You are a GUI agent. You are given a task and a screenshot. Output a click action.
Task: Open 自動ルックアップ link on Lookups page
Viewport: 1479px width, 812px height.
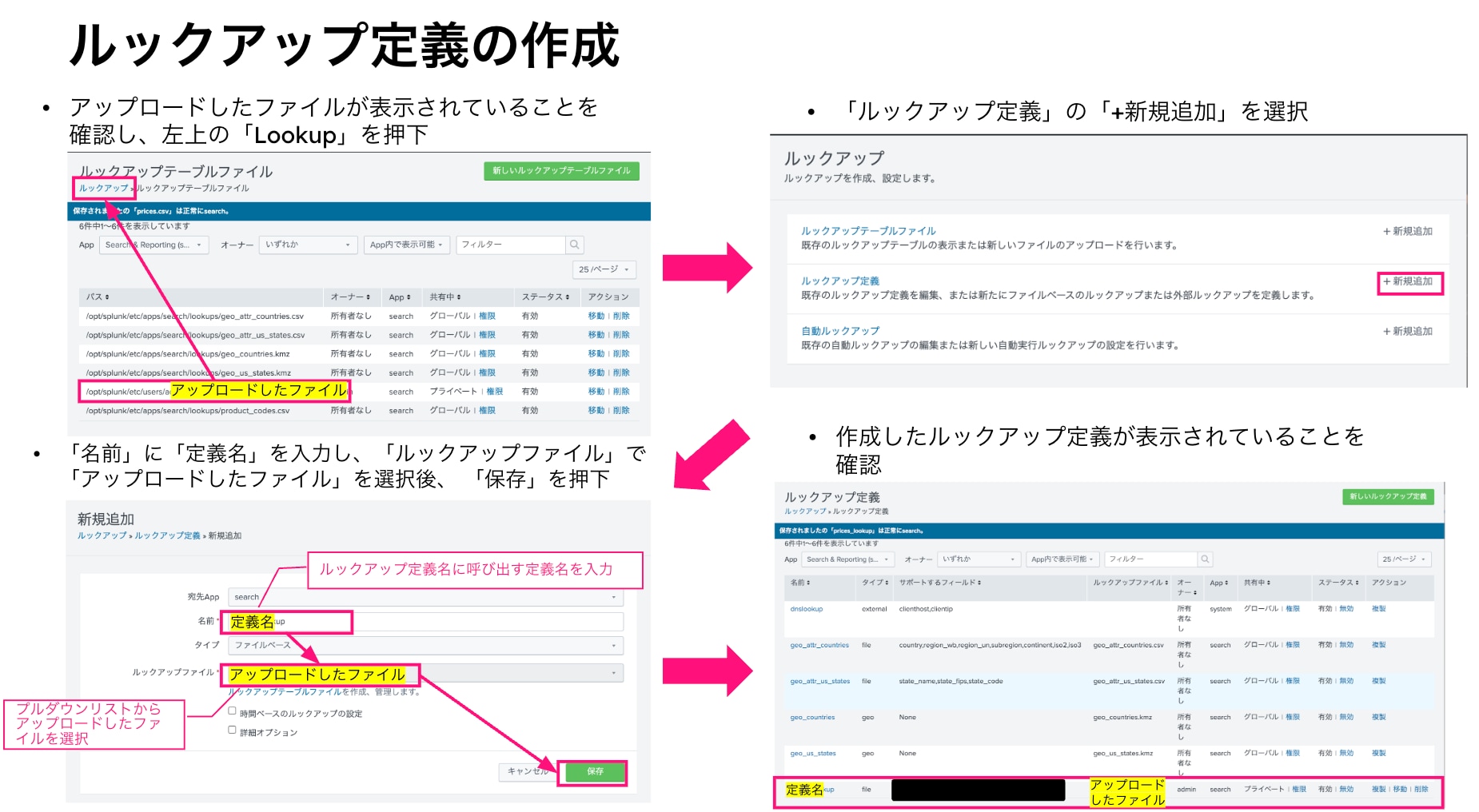pyautogui.click(x=840, y=331)
